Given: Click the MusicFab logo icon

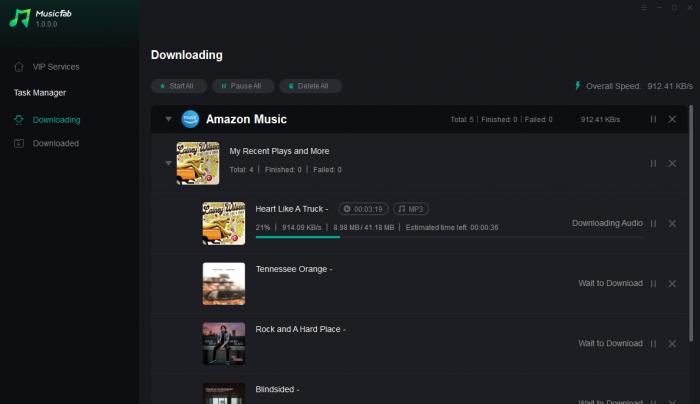Looking at the screenshot, I should (20, 18).
